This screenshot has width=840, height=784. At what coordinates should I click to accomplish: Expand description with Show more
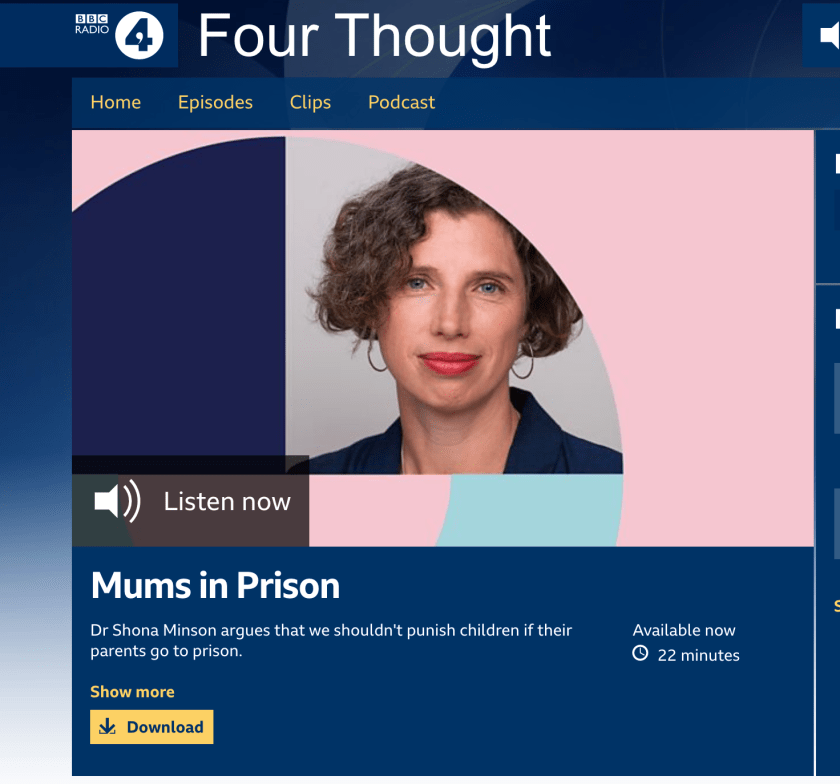[x=132, y=691]
